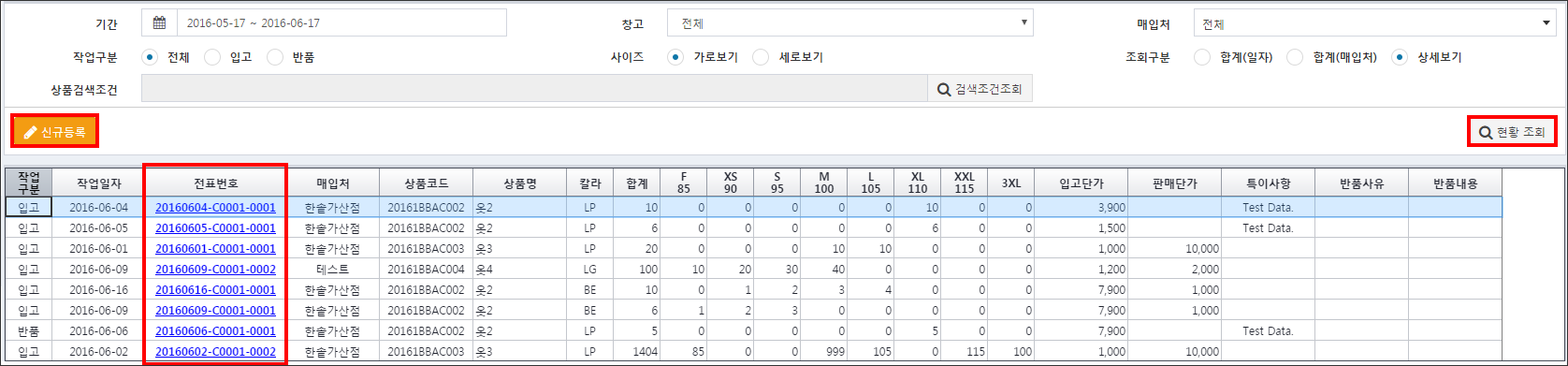Click the 작업구분 column header
This screenshot has width=1568, height=366.
coord(28,183)
